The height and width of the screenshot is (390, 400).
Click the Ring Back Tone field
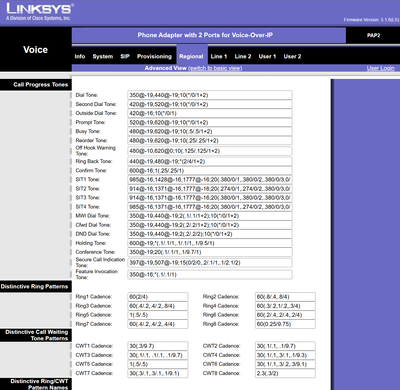[210, 161]
